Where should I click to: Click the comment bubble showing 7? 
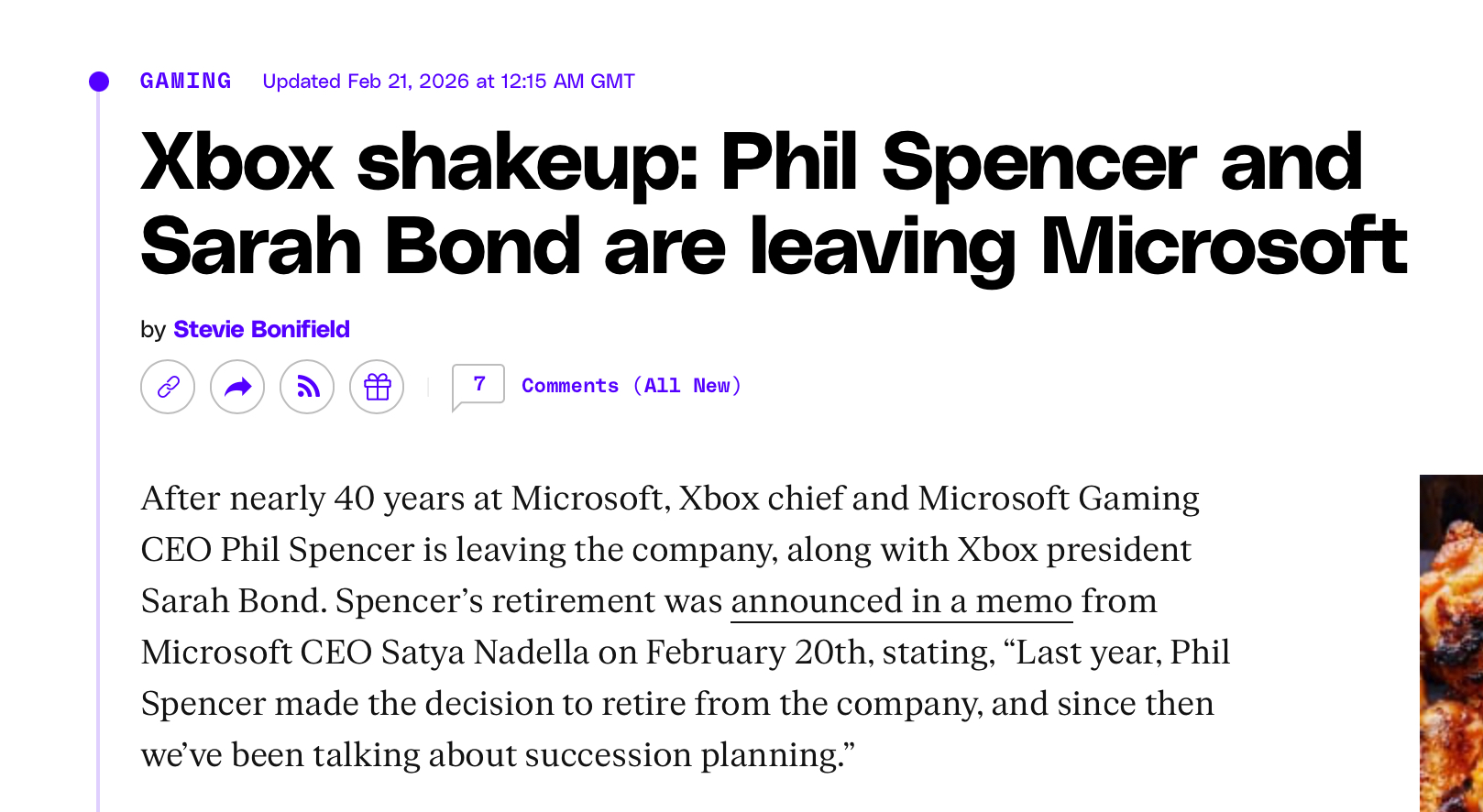pos(478,385)
